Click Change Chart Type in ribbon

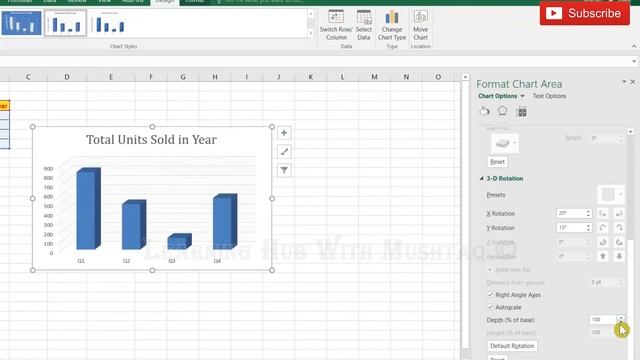pos(392,25)
